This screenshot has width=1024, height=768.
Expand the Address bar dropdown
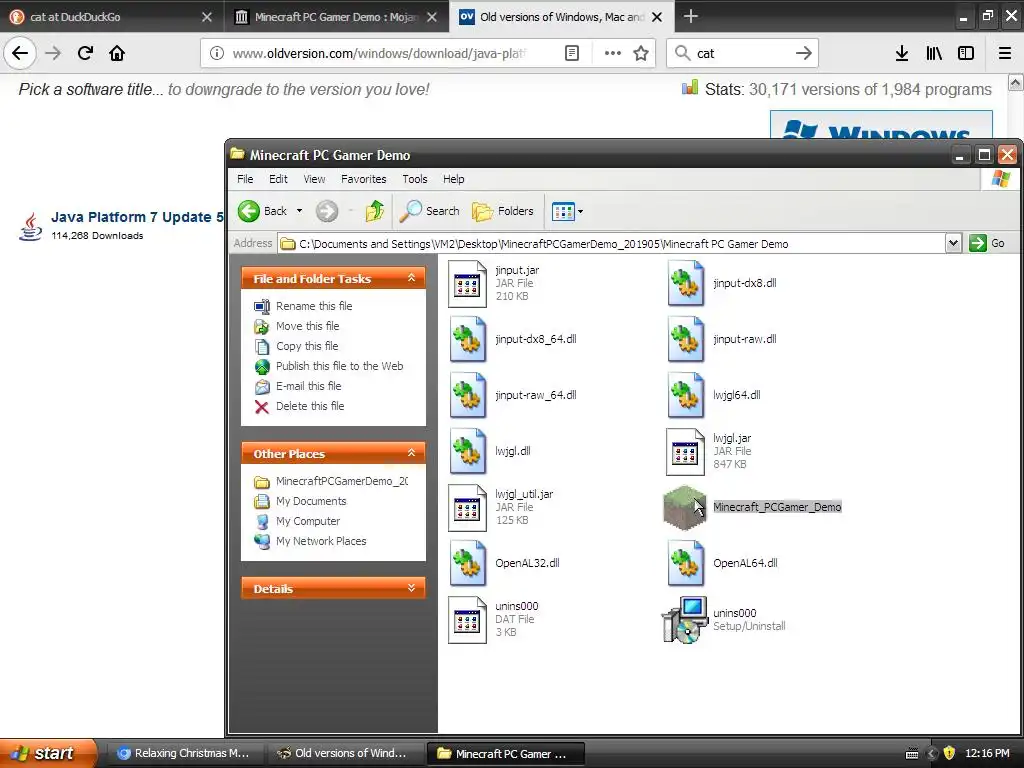tap(953, 244)
